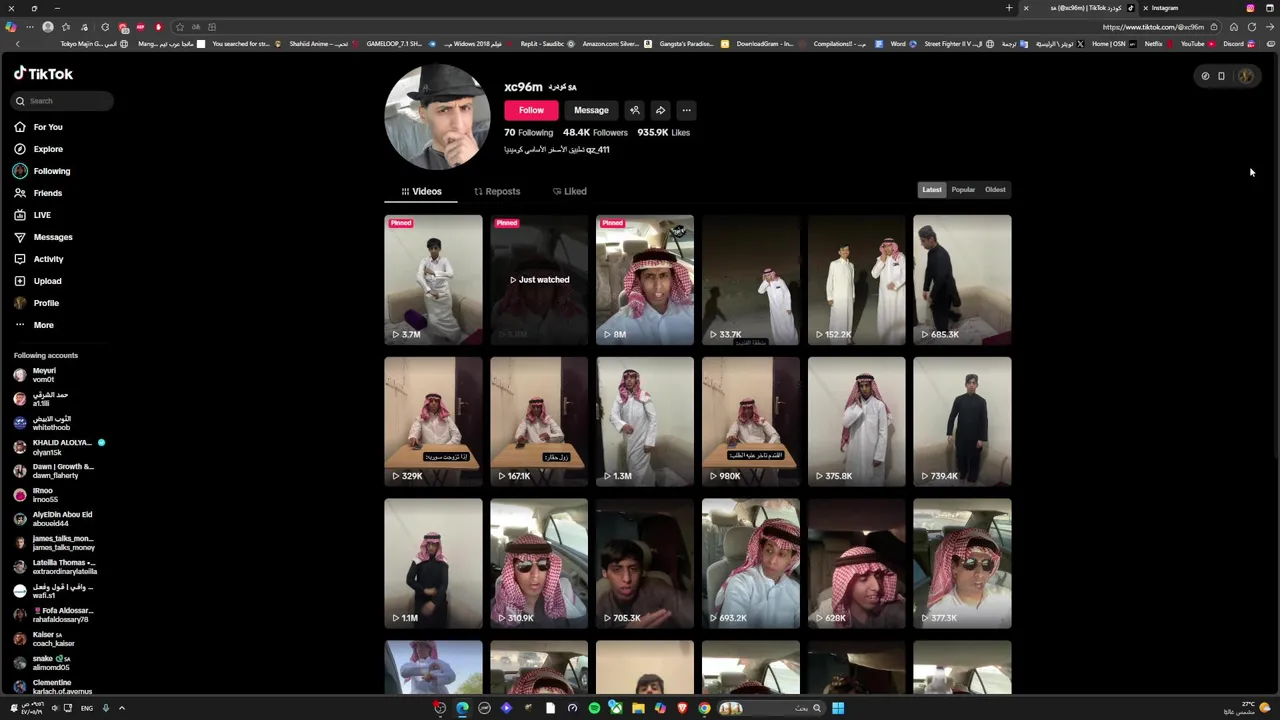Open the pinned video with 8M views
Image resolution: width=1280 pixels, height=720 pixels.
[x=645, y=280]
